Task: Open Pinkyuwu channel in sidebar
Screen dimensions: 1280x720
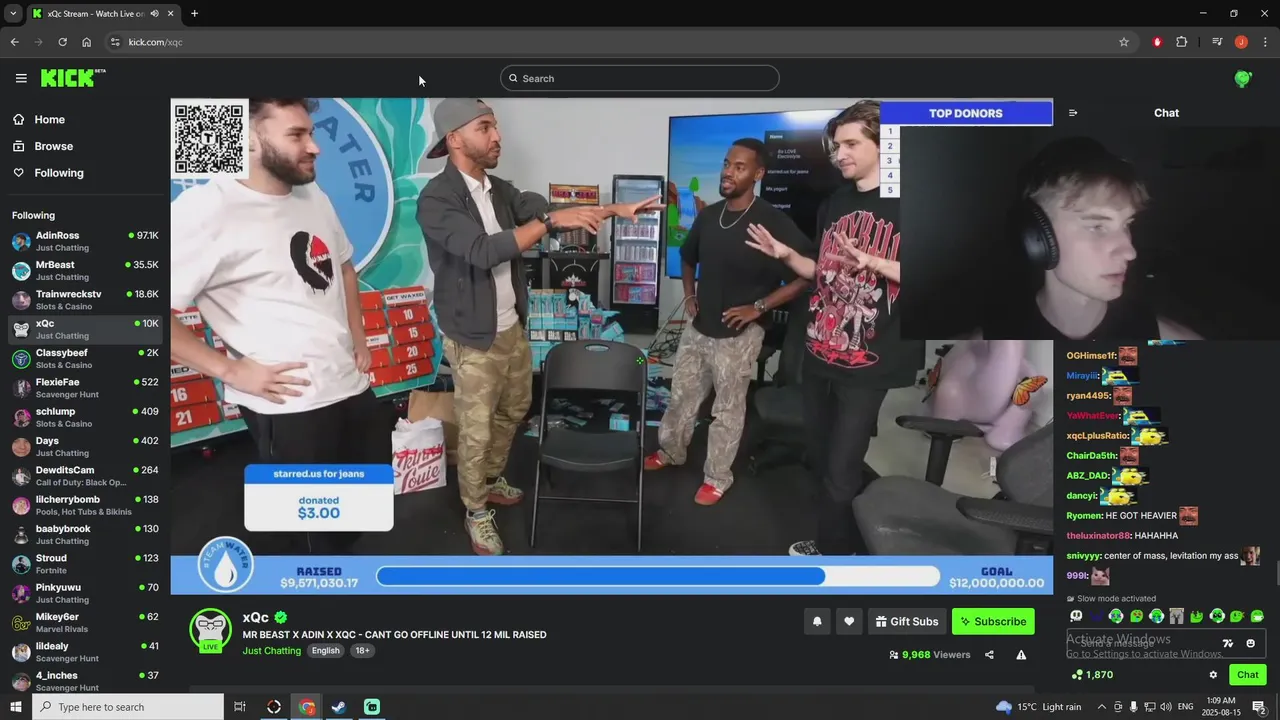Action: tap(85, 593)
